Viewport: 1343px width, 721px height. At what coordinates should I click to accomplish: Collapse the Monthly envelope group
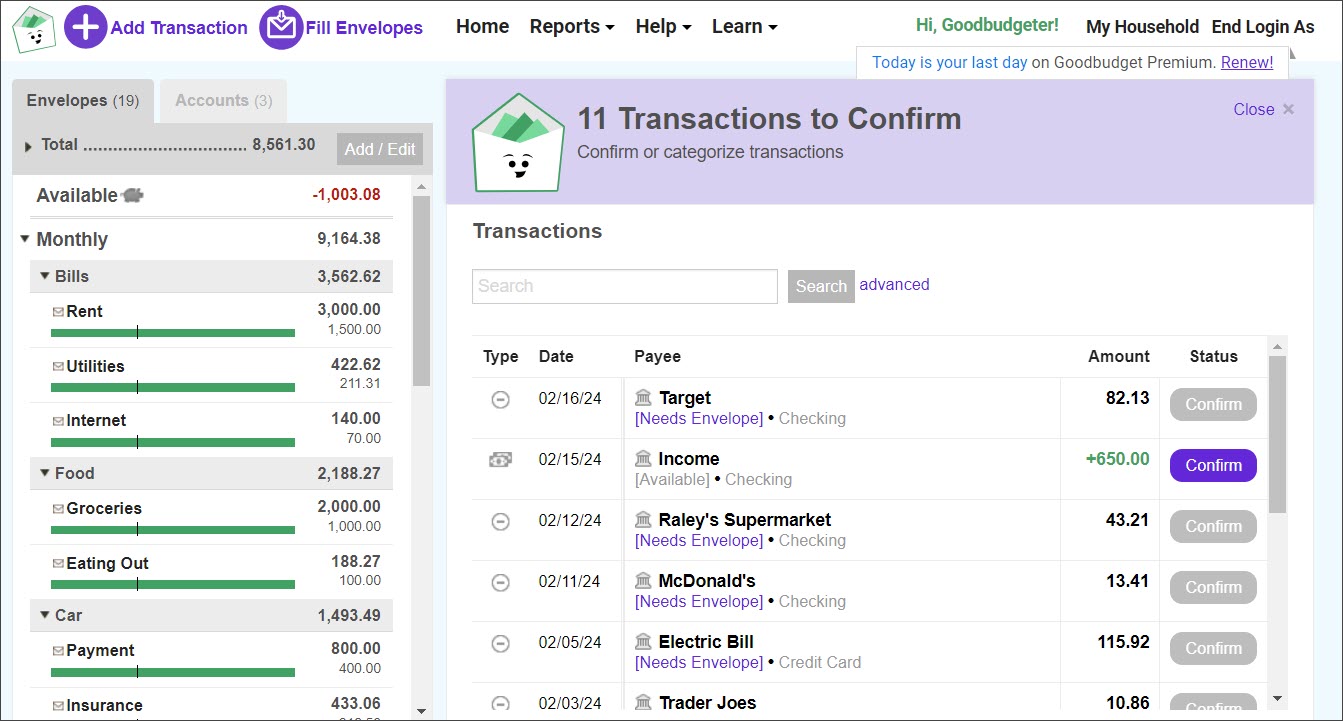coord(25,239)
